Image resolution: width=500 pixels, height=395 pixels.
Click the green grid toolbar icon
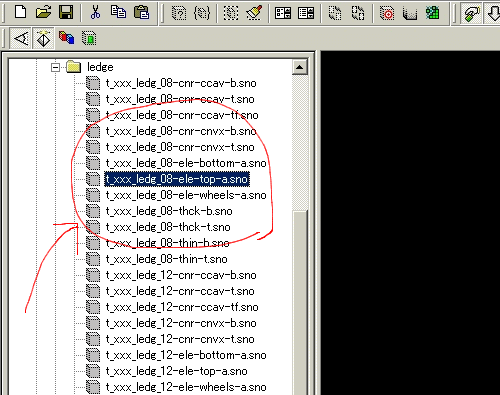(x=432, y=13)
